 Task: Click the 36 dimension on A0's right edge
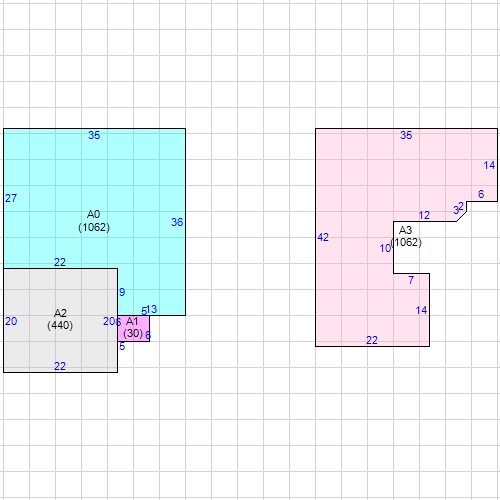tap(177, 222)
